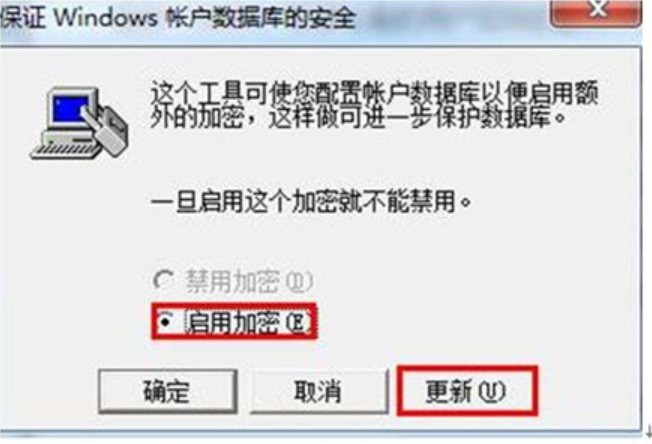Confirm with the 确定 button
This screenshot has height=444, width=652.
(x=168, y=391)
